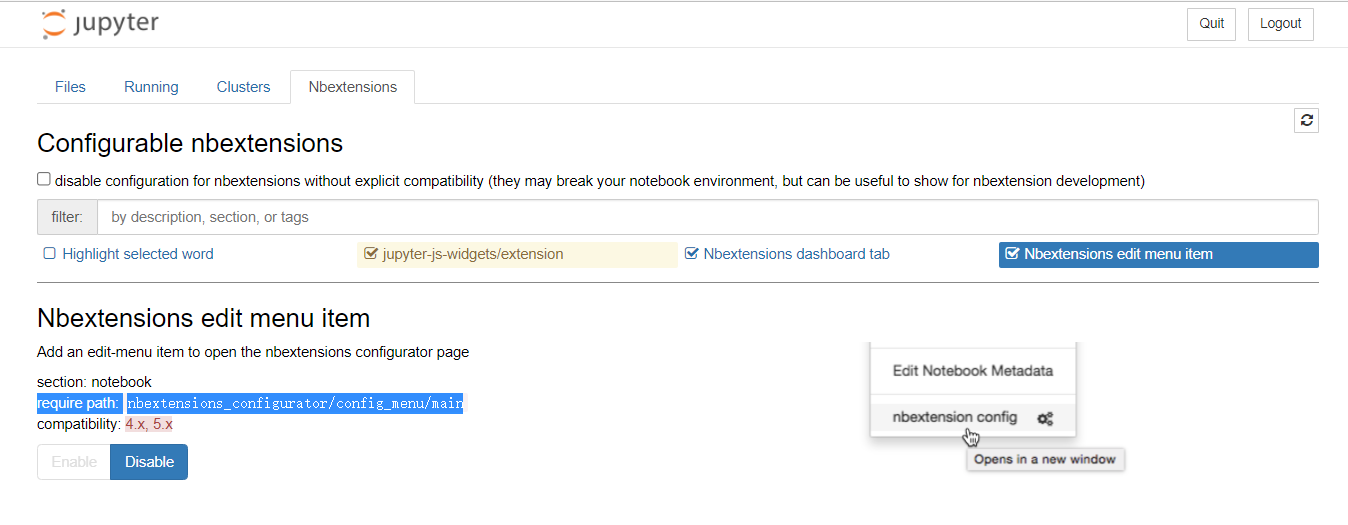
Task: Click the Logout button
Action: [1280, 24]
